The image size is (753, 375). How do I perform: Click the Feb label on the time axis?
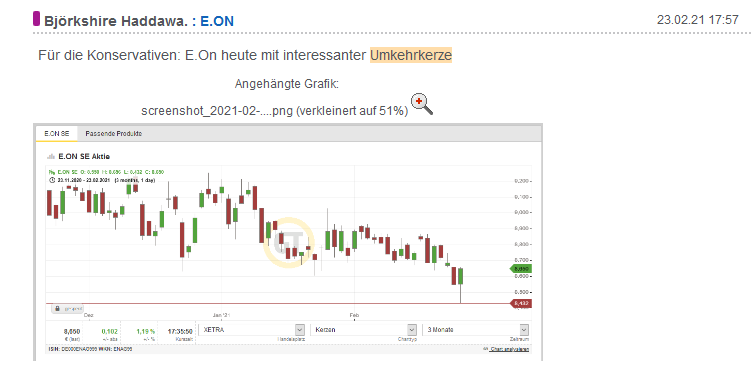(x=354, y=315)
